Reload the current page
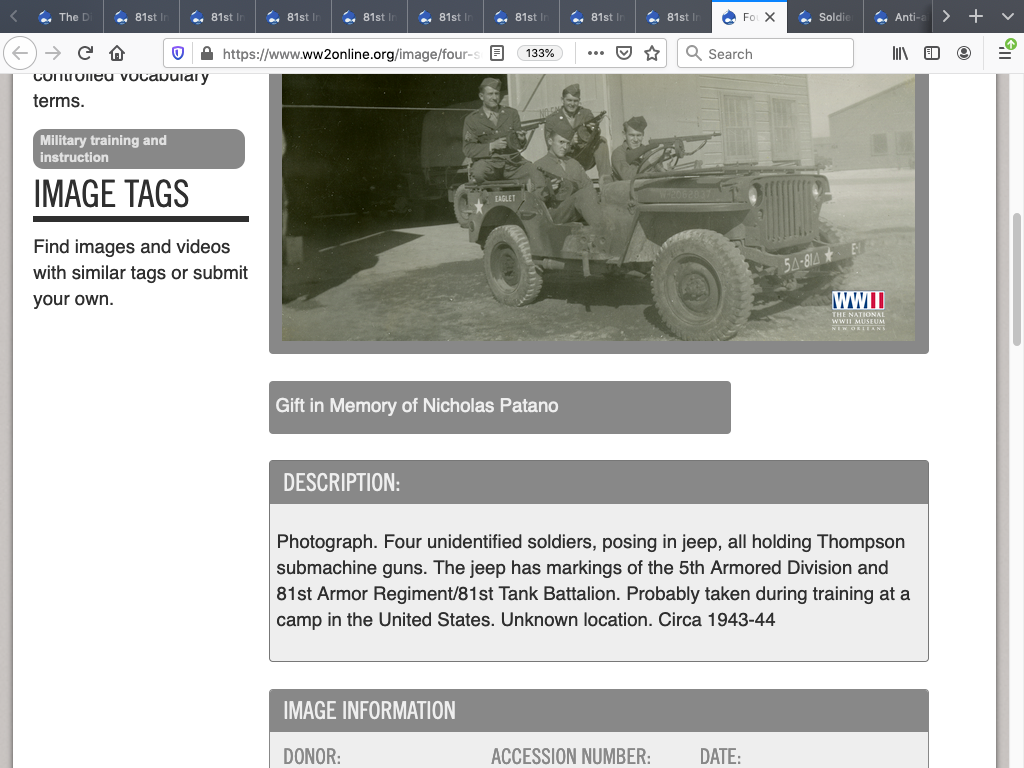 pos(85,53)
